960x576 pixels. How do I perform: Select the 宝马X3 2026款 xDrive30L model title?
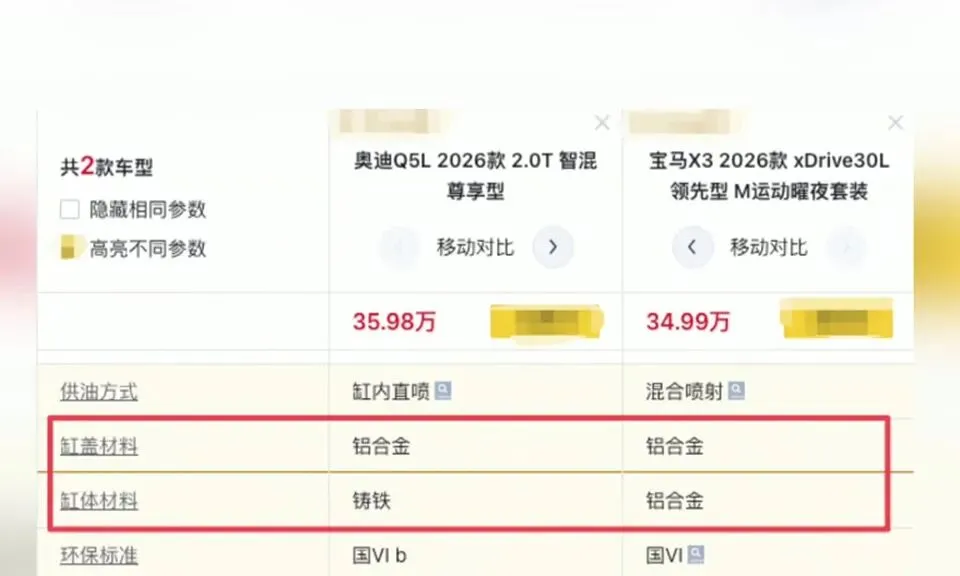(x=769, y=176)
